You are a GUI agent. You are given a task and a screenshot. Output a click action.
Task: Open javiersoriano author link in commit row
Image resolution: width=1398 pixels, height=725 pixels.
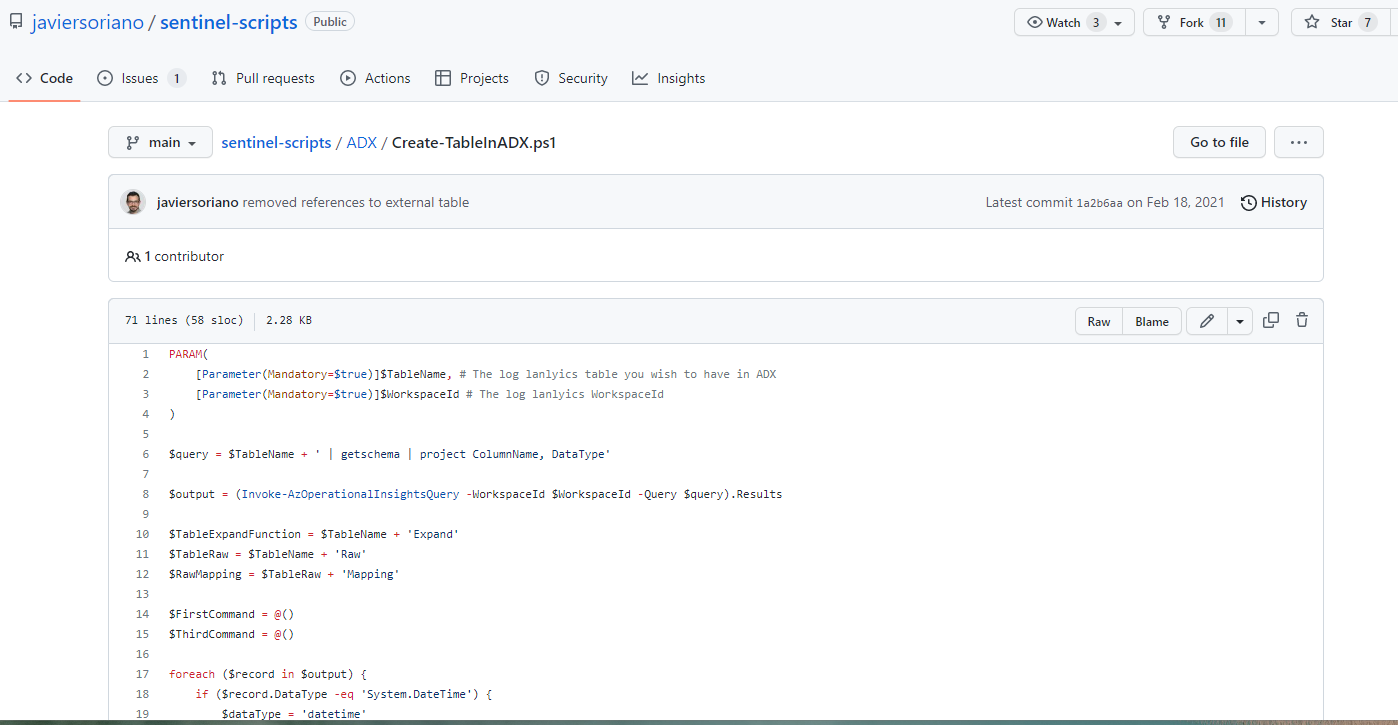198,202
